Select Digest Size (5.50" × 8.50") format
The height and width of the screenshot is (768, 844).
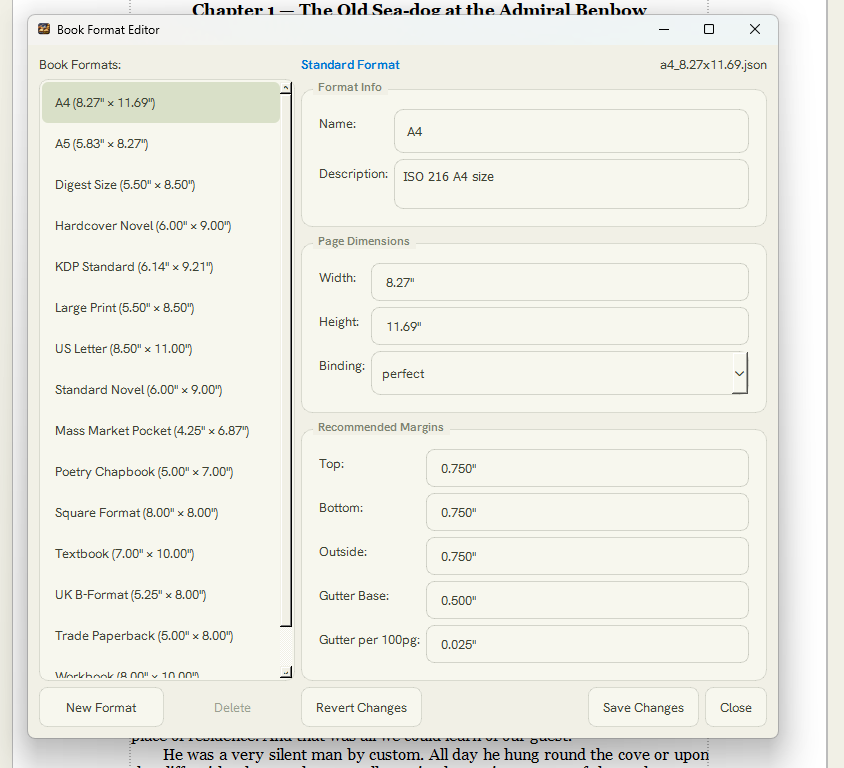(161, 185)
